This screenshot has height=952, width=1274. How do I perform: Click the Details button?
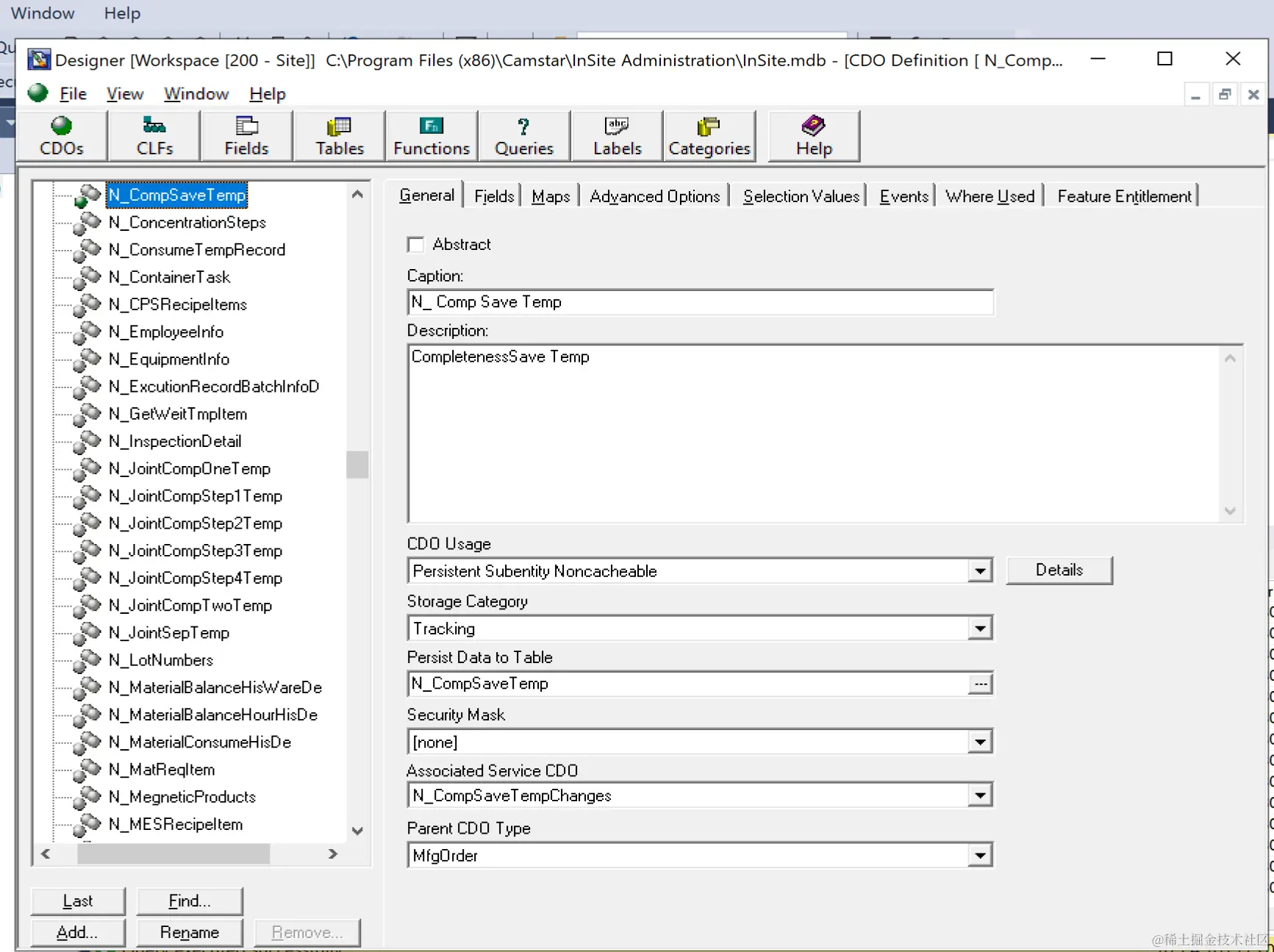coord(1059,570)
